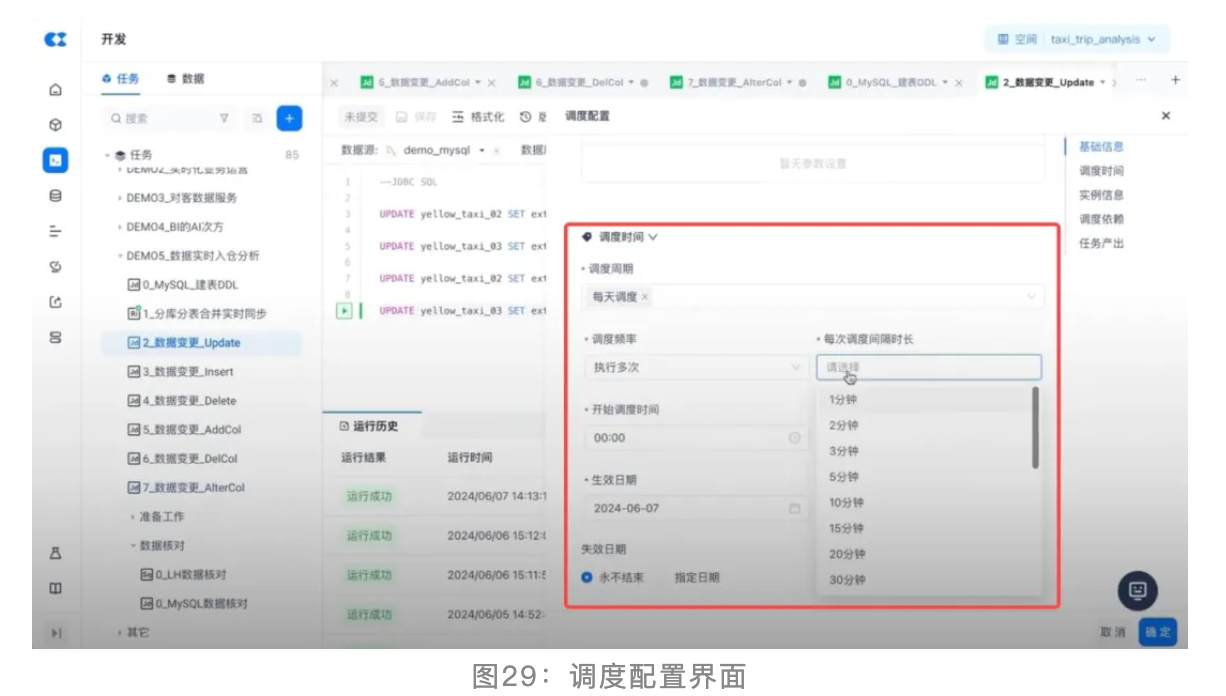Choose 10分钟 from interval list

click(x=846, y=503)
